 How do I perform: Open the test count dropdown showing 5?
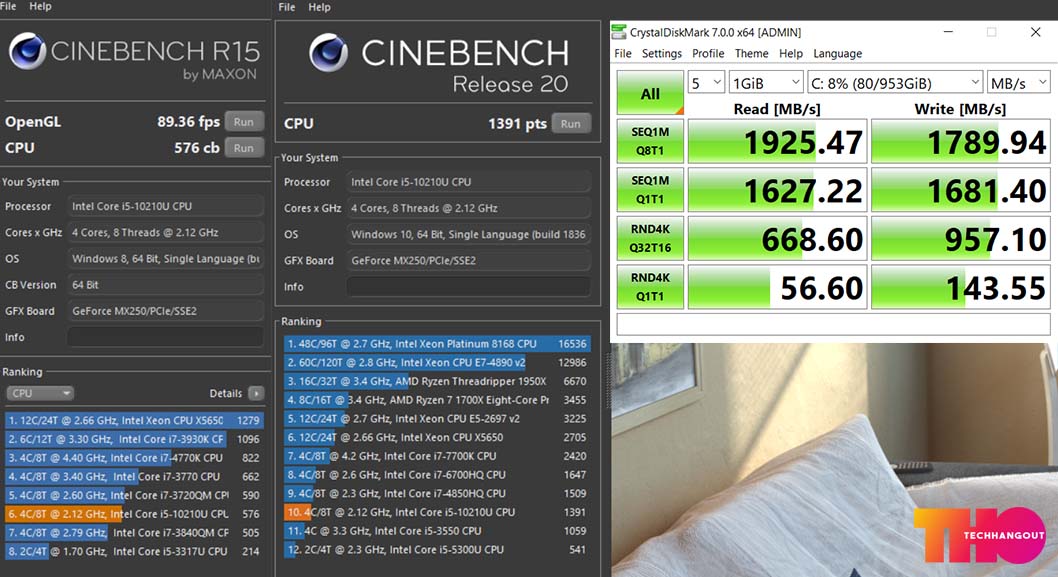pos(706,83)
